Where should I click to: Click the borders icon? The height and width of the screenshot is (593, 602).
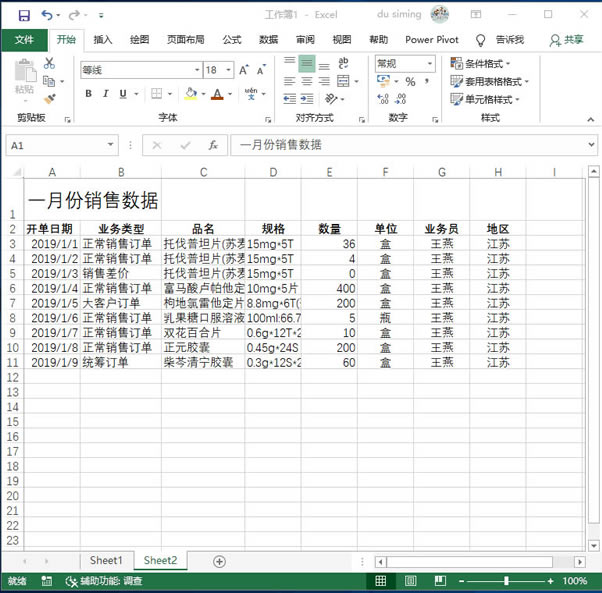[x=157, y=93]
